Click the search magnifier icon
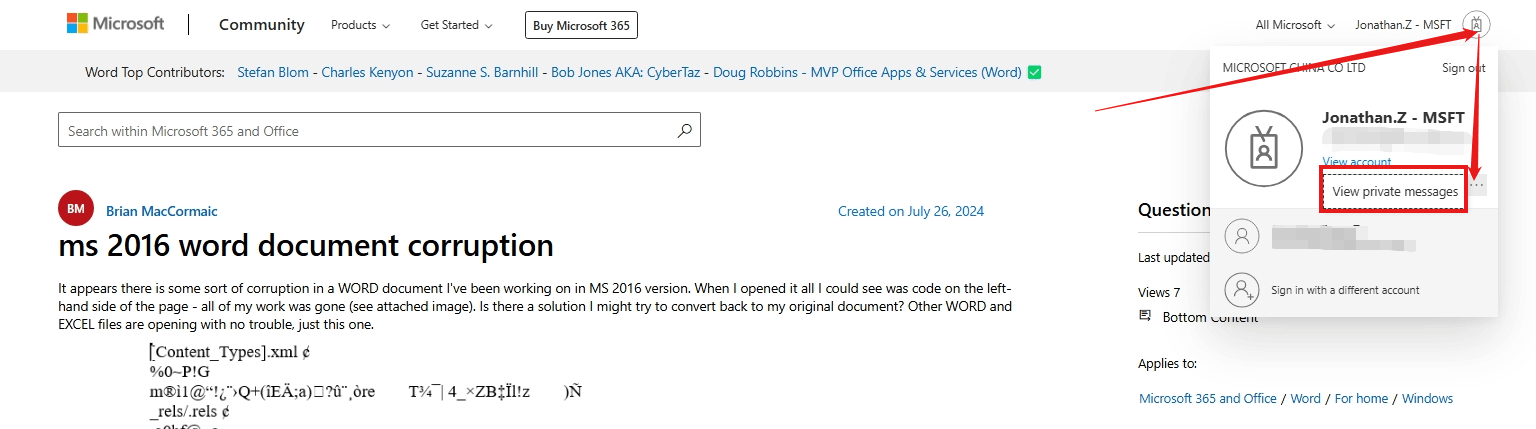This screenshot has height=429, width=1536. (x=684, y=131)
